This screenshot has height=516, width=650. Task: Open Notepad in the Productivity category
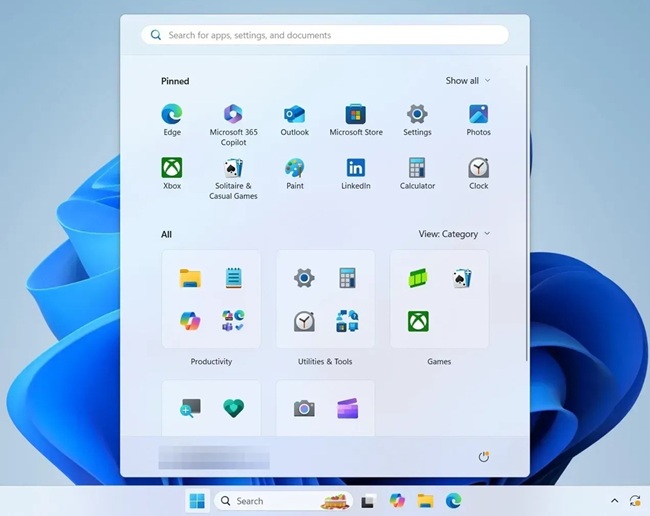pyautogui.click(x=233, y=278)
